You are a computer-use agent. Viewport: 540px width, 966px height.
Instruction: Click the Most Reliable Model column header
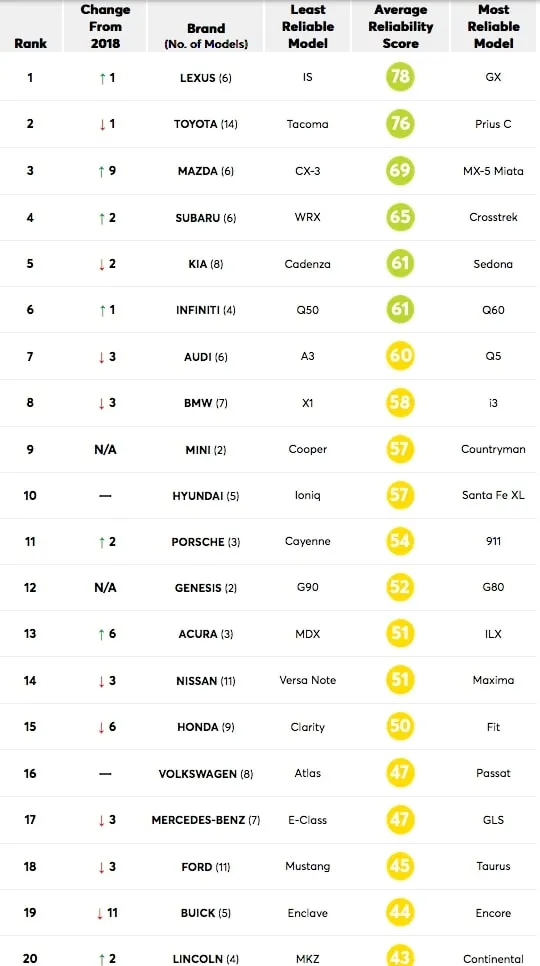point(493,27)
